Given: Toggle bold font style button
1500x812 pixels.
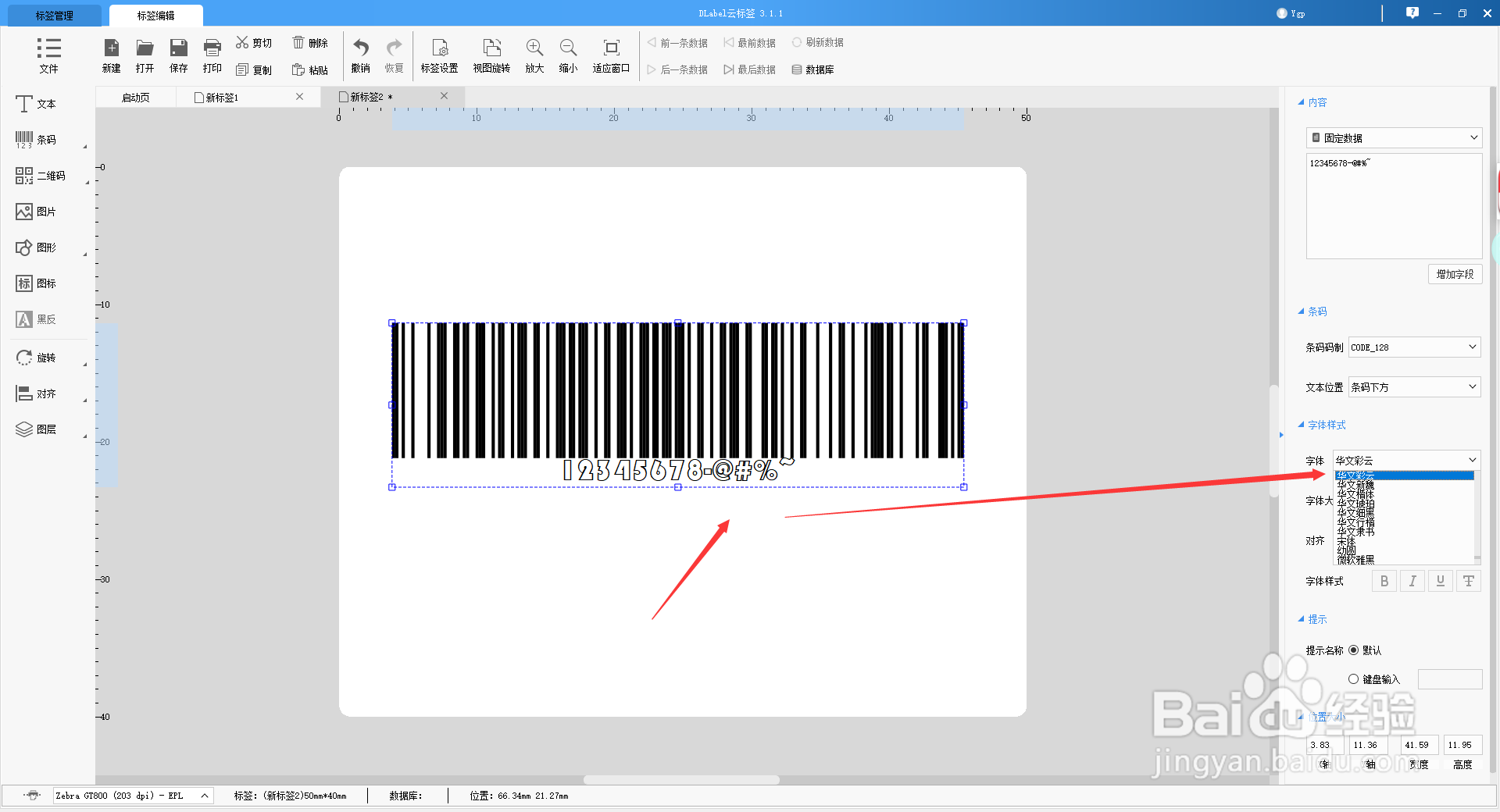Looking at the screenshot, I should (1384, 581).
